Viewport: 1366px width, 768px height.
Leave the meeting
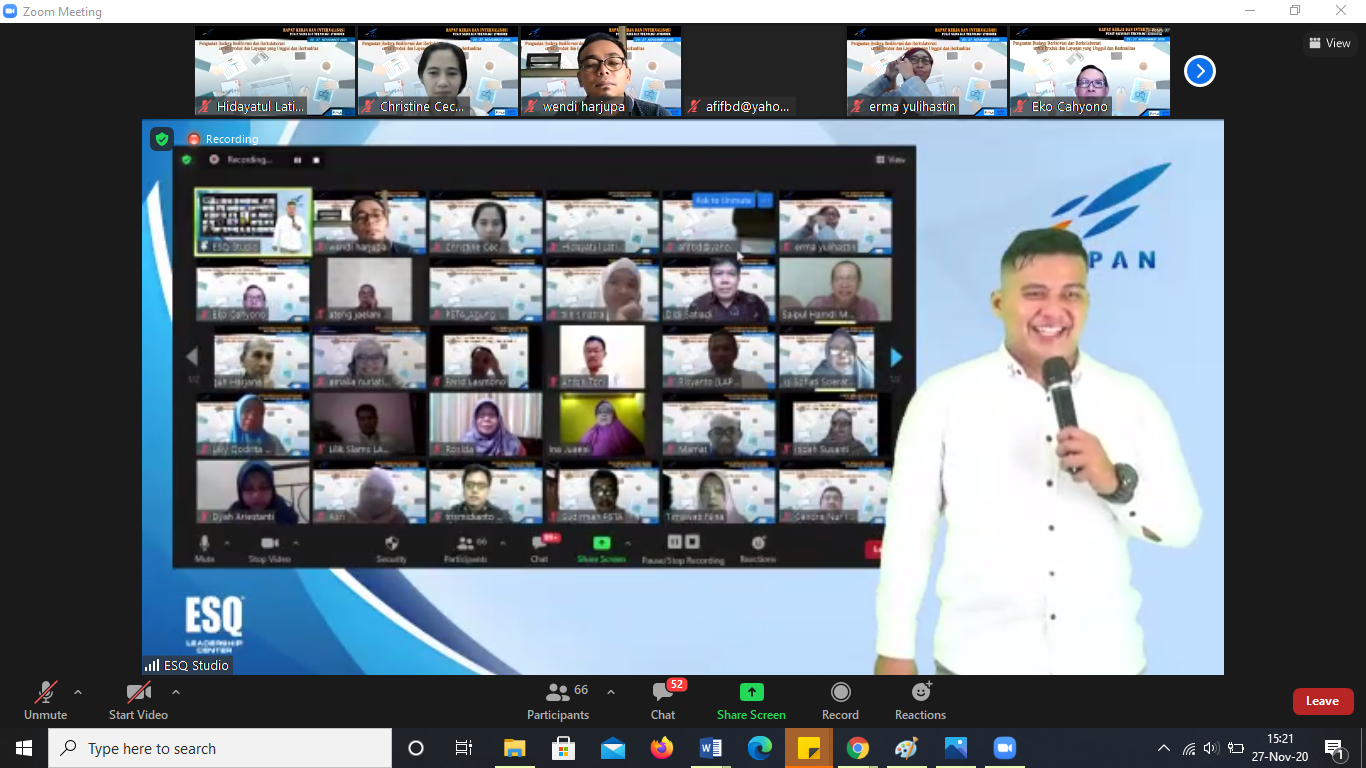tap(1322, 701)
